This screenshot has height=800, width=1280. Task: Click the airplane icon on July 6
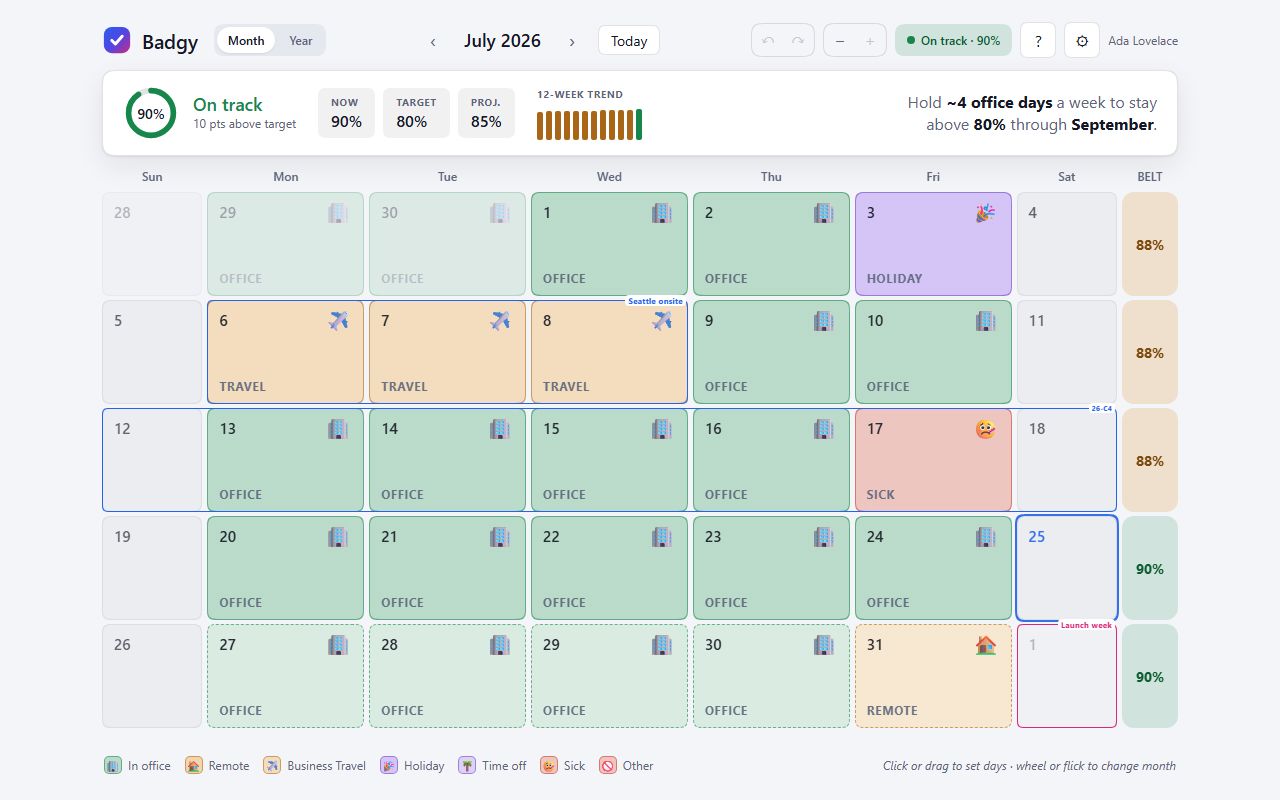click(x=338, y=321)
